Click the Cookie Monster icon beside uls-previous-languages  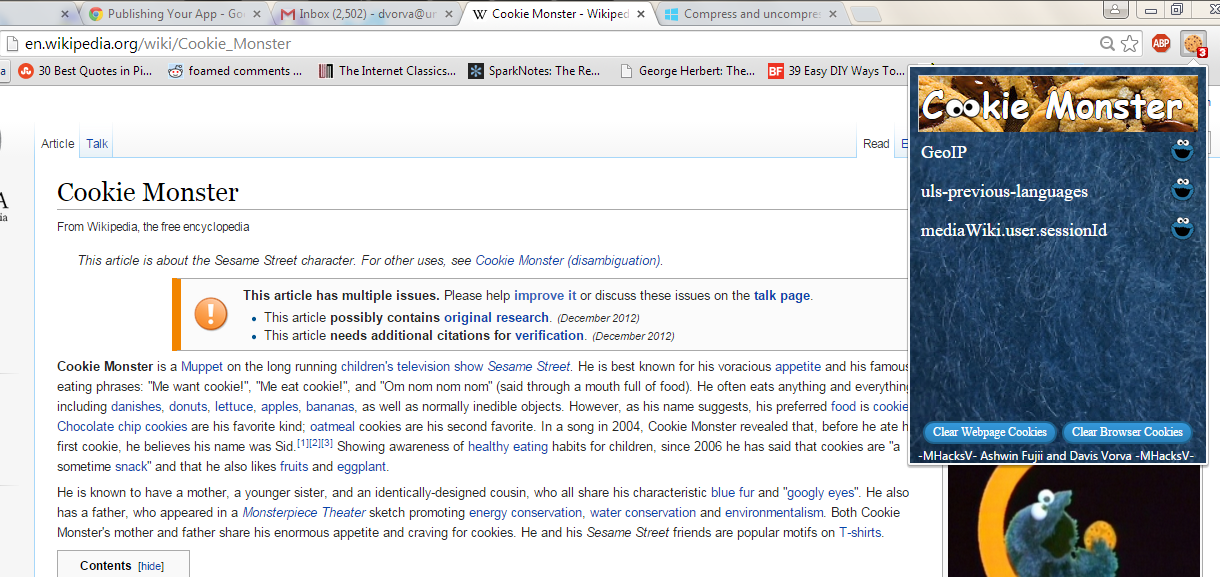(1183, 191)
